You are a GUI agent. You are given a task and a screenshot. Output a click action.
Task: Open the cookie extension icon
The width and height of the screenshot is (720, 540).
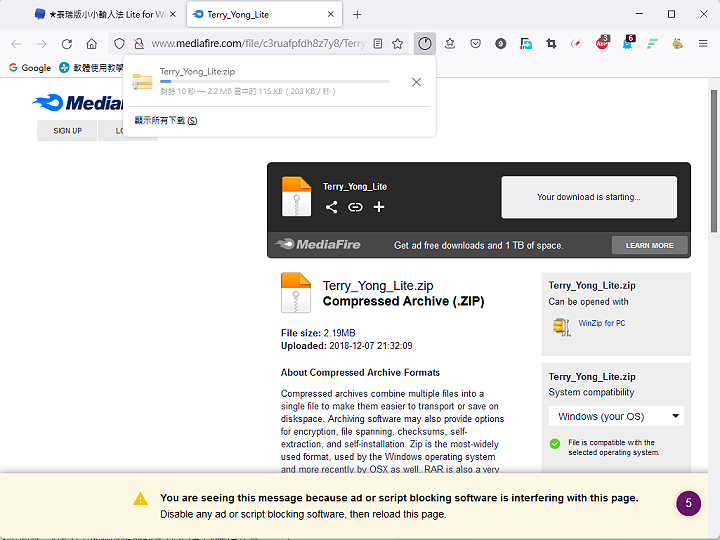678,44
